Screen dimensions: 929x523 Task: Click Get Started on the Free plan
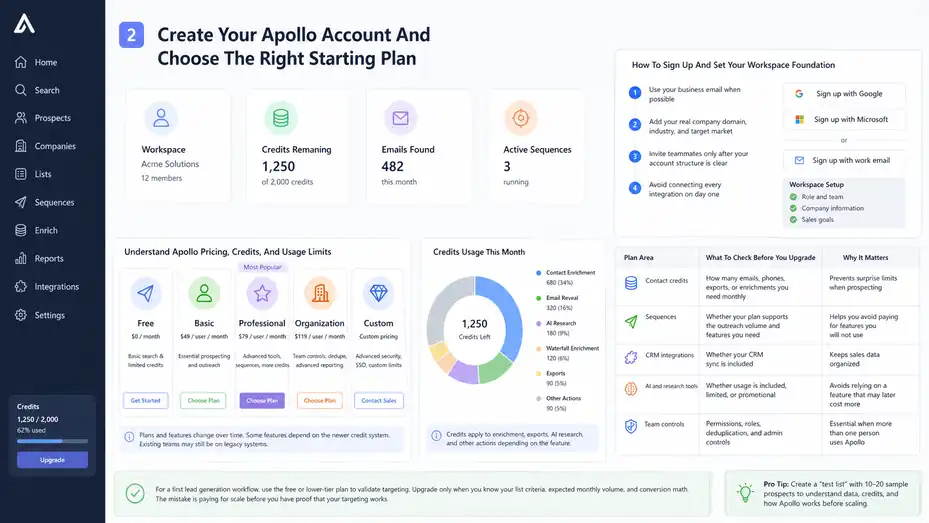(146, 400)
